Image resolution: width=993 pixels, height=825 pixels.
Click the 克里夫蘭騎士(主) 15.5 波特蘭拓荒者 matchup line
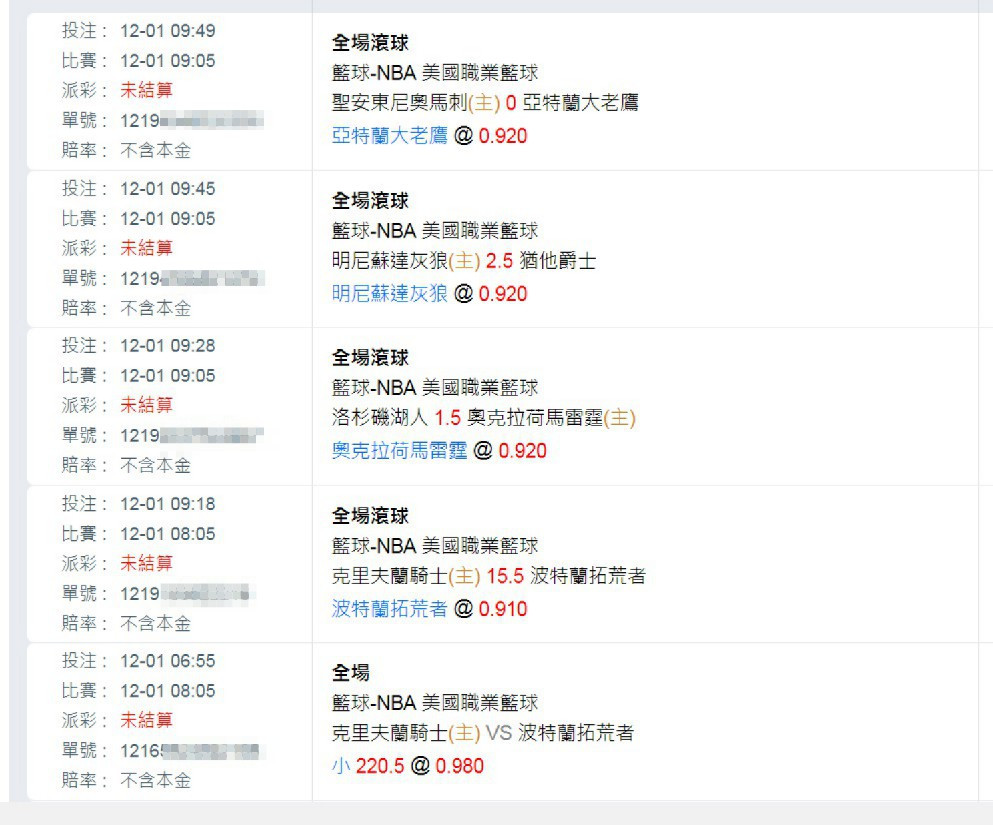tap(489, 576)
